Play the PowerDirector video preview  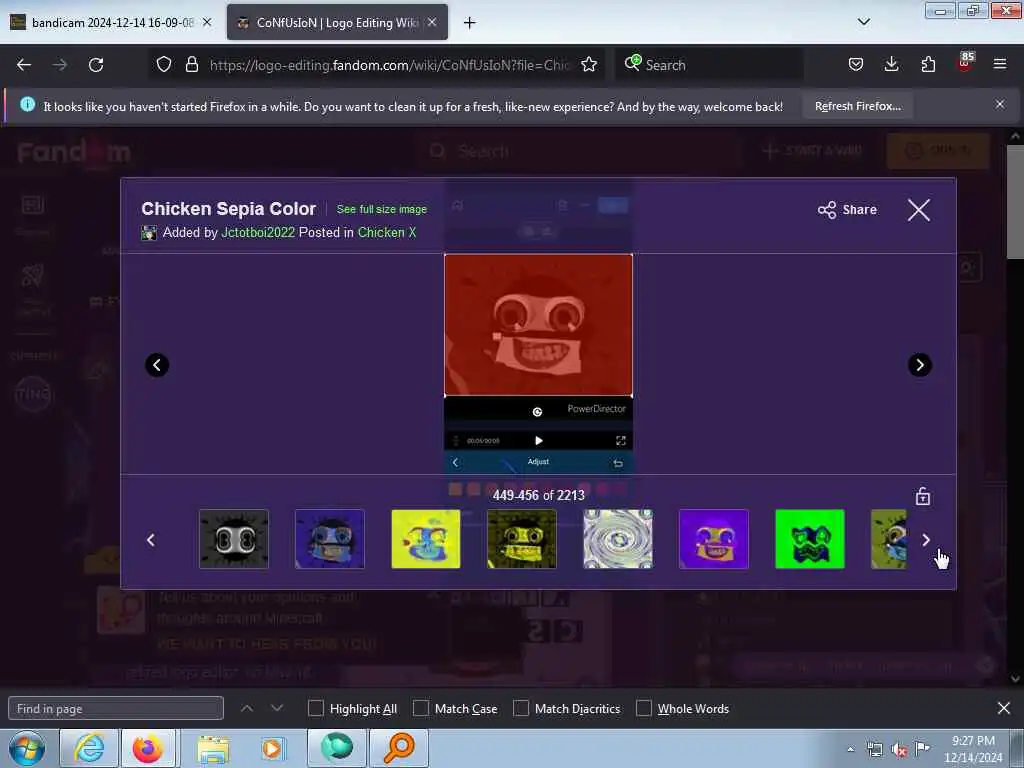(539, 441)
